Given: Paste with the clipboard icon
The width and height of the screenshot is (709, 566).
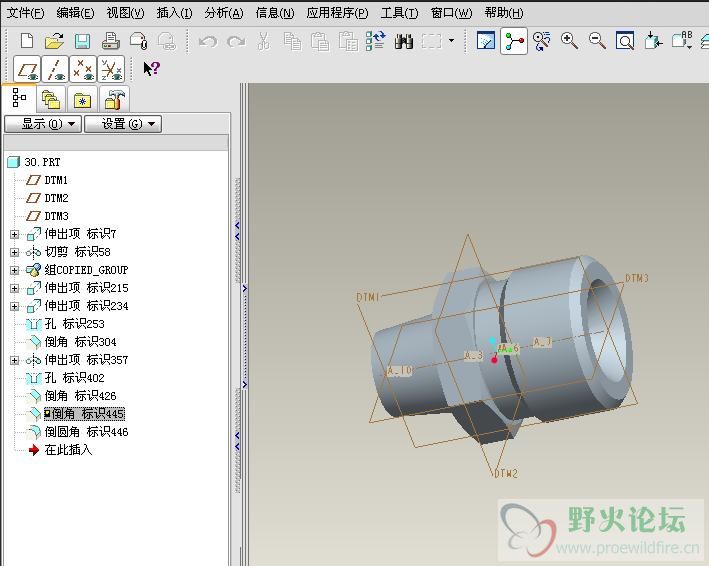Looking at the screenshot, I should point(320,41).
